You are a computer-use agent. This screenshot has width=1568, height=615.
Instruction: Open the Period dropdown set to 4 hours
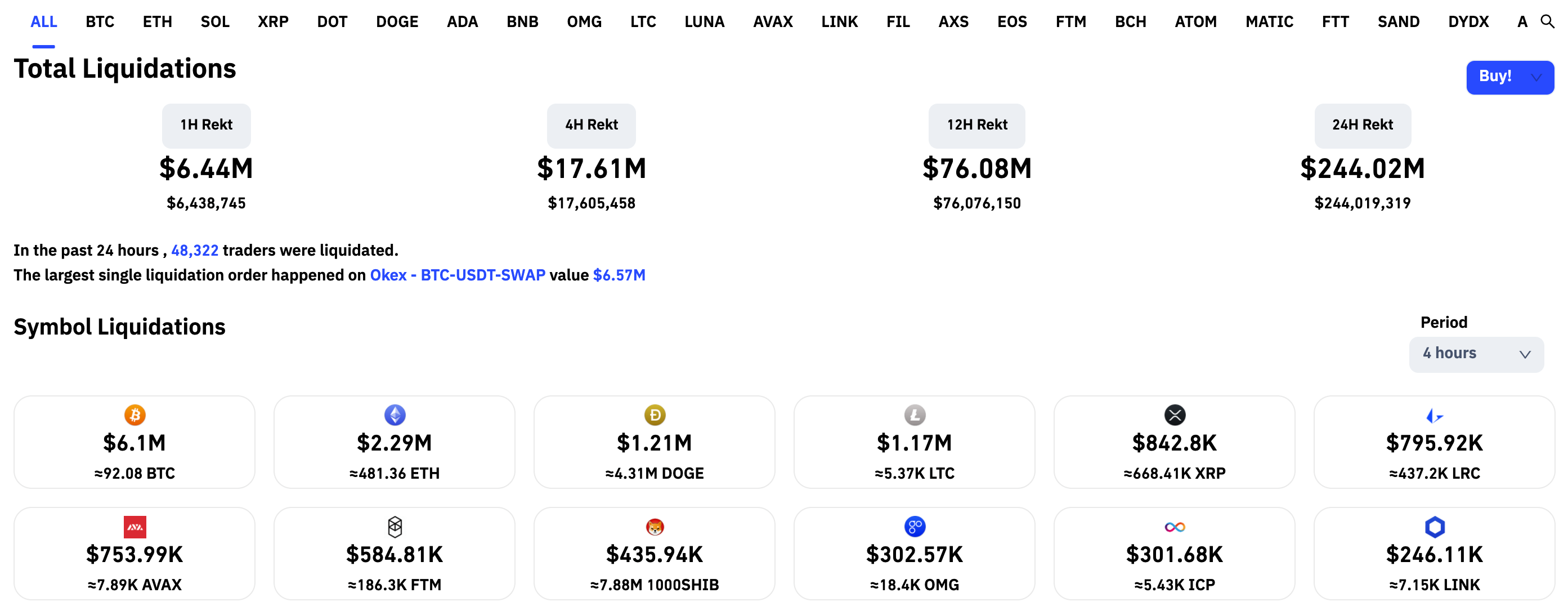[x=1476, y=354]
